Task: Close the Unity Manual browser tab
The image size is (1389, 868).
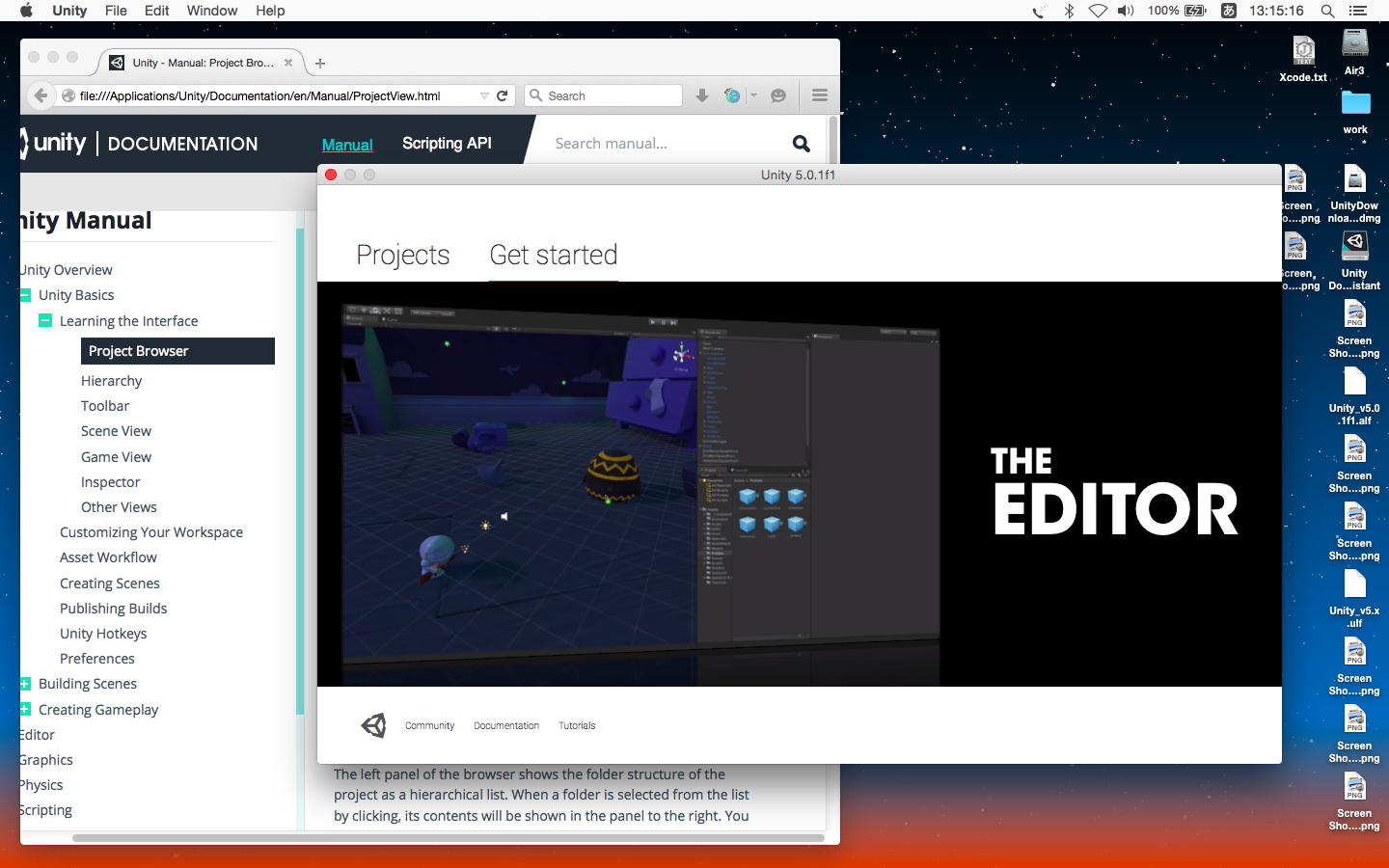Action: point(287,63)
